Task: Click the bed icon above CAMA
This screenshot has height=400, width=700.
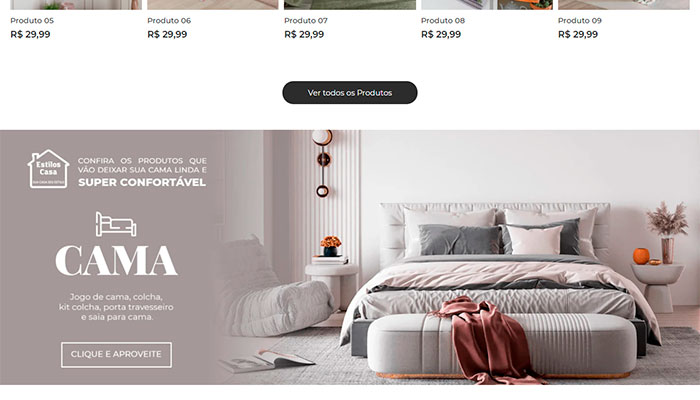Action: pos(116,224)
